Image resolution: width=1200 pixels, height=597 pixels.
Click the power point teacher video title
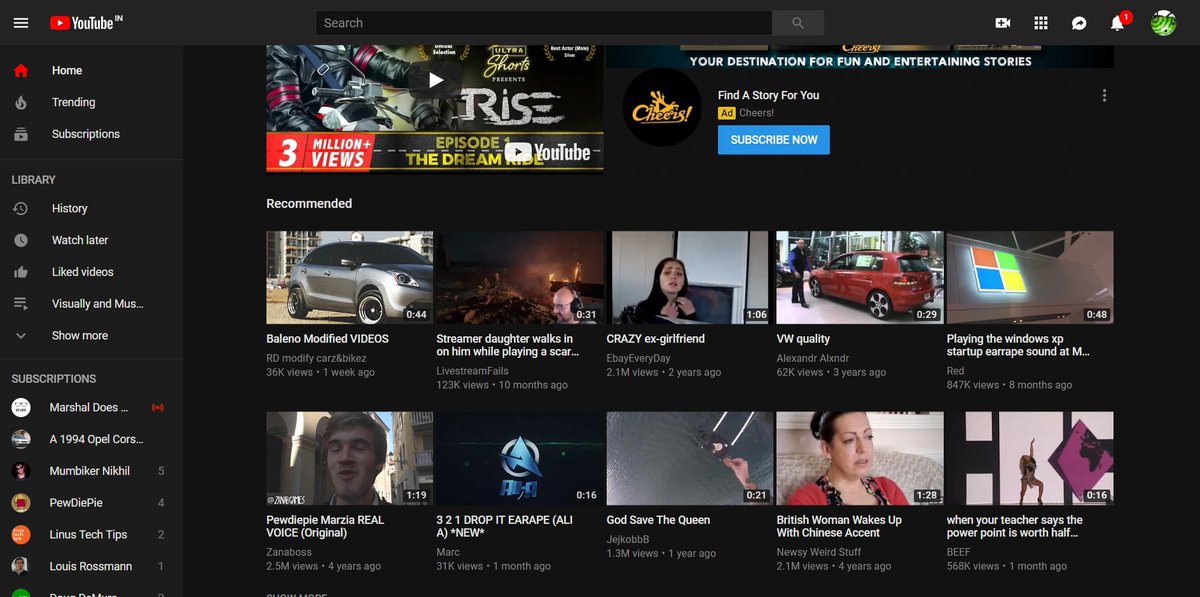[x=1015, y=526]
